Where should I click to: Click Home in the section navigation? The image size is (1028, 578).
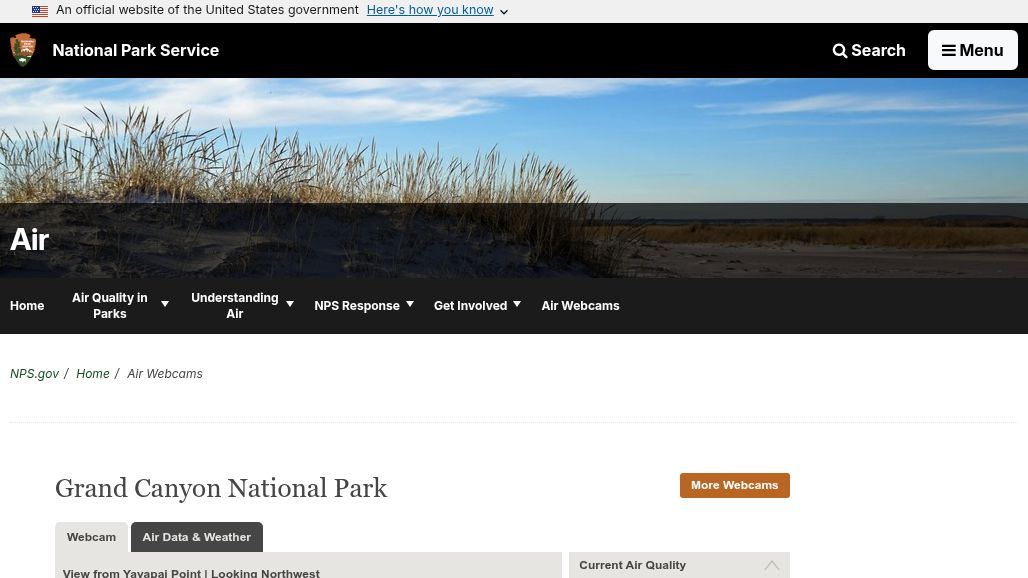27,305
